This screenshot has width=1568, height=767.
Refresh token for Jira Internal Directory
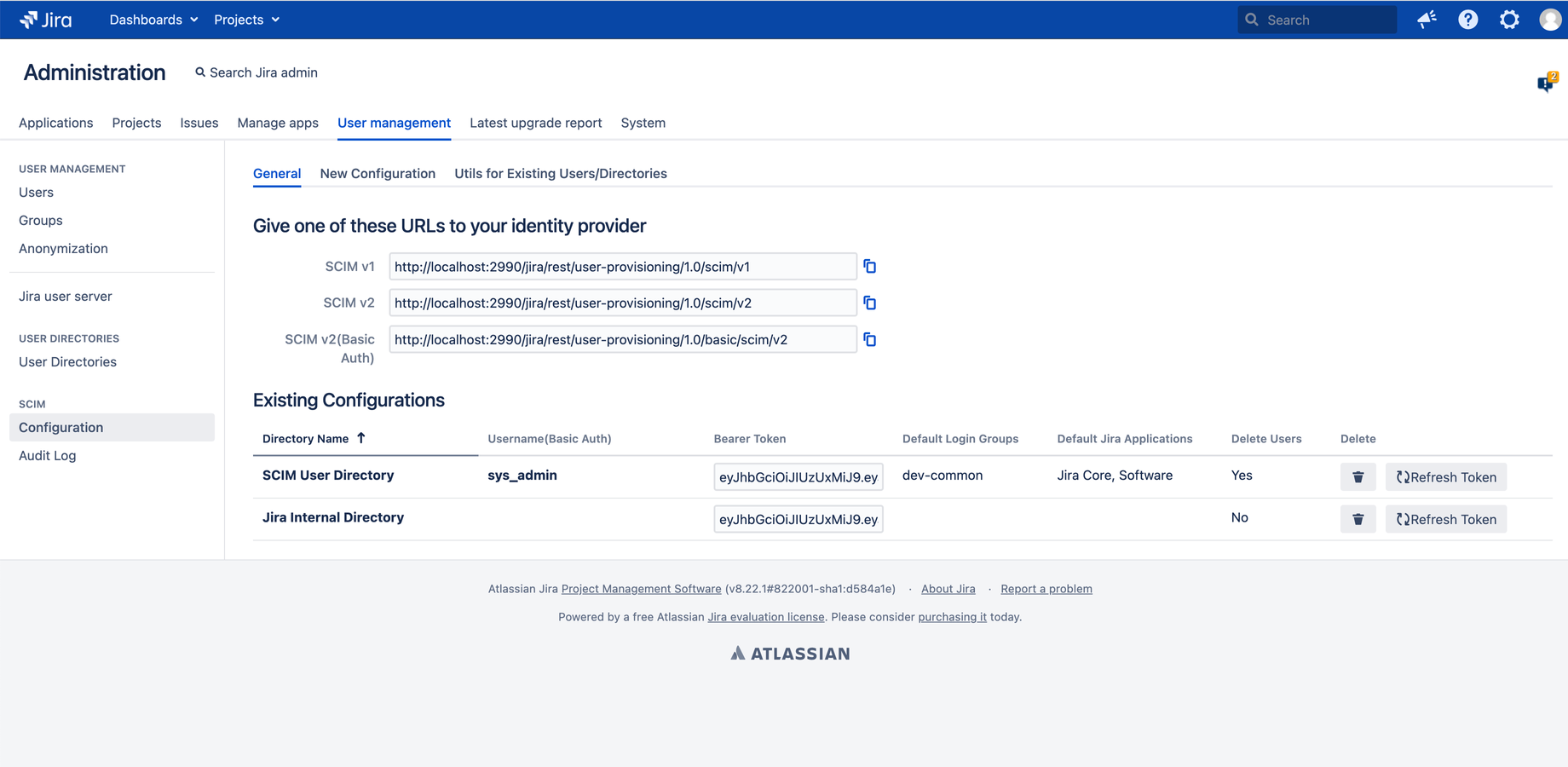1446,519
